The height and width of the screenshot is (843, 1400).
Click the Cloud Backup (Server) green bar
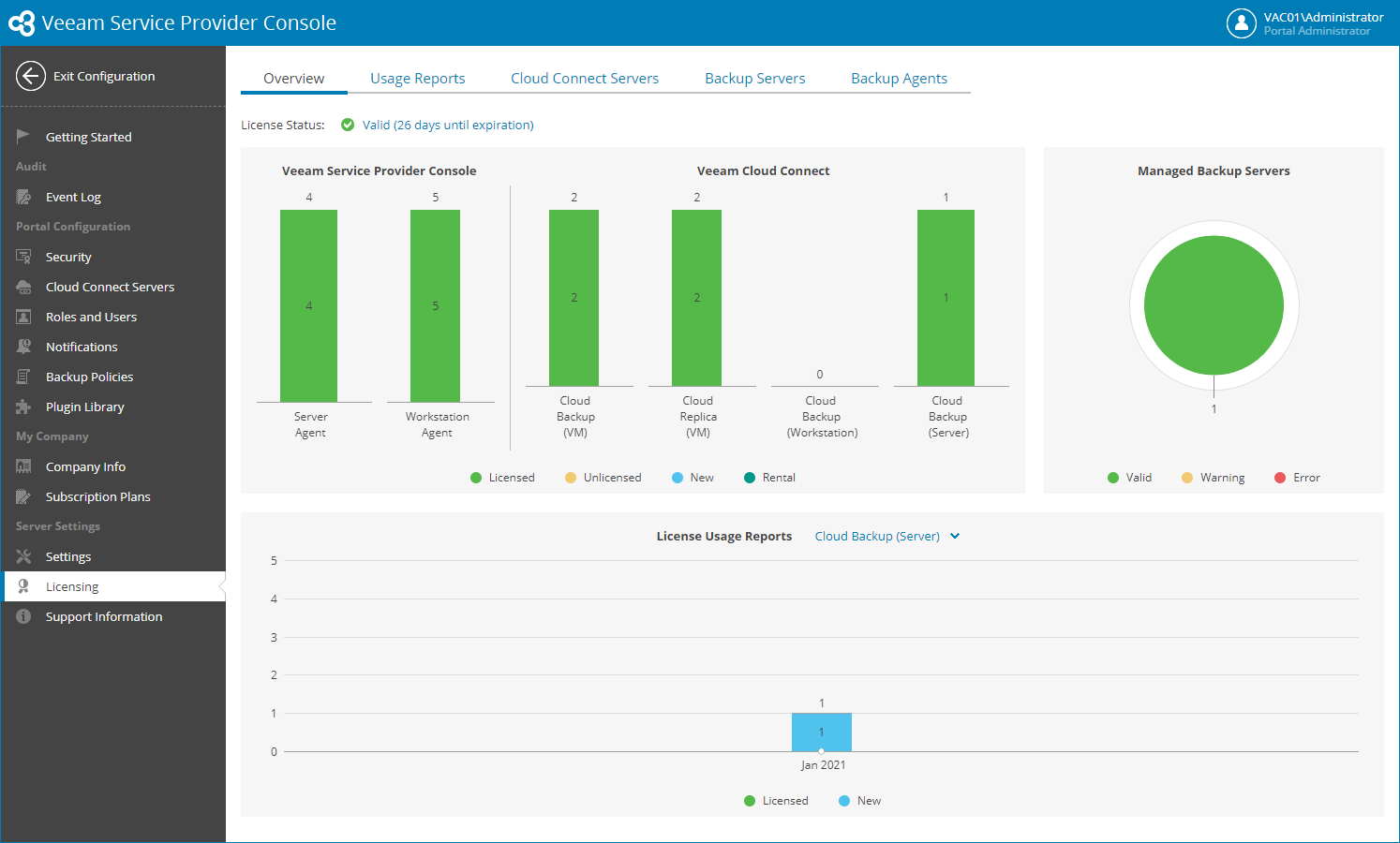946,298
